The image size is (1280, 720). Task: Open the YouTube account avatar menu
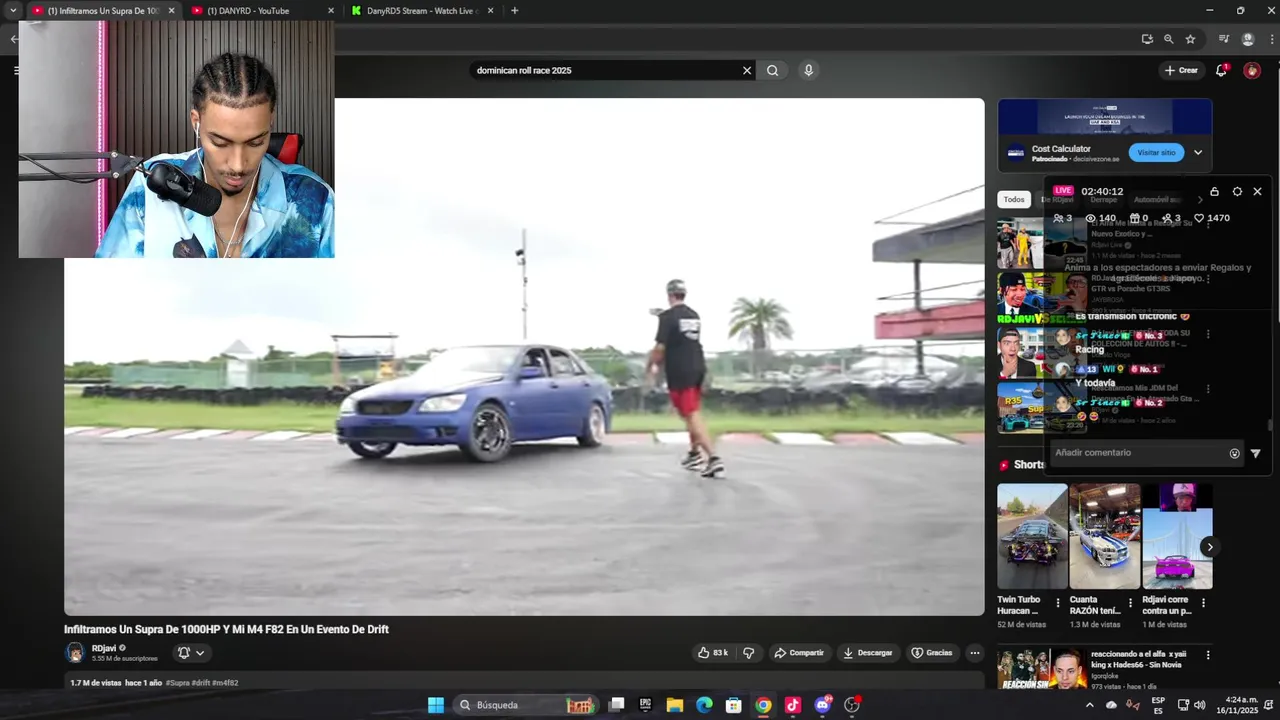(1252, 70)
